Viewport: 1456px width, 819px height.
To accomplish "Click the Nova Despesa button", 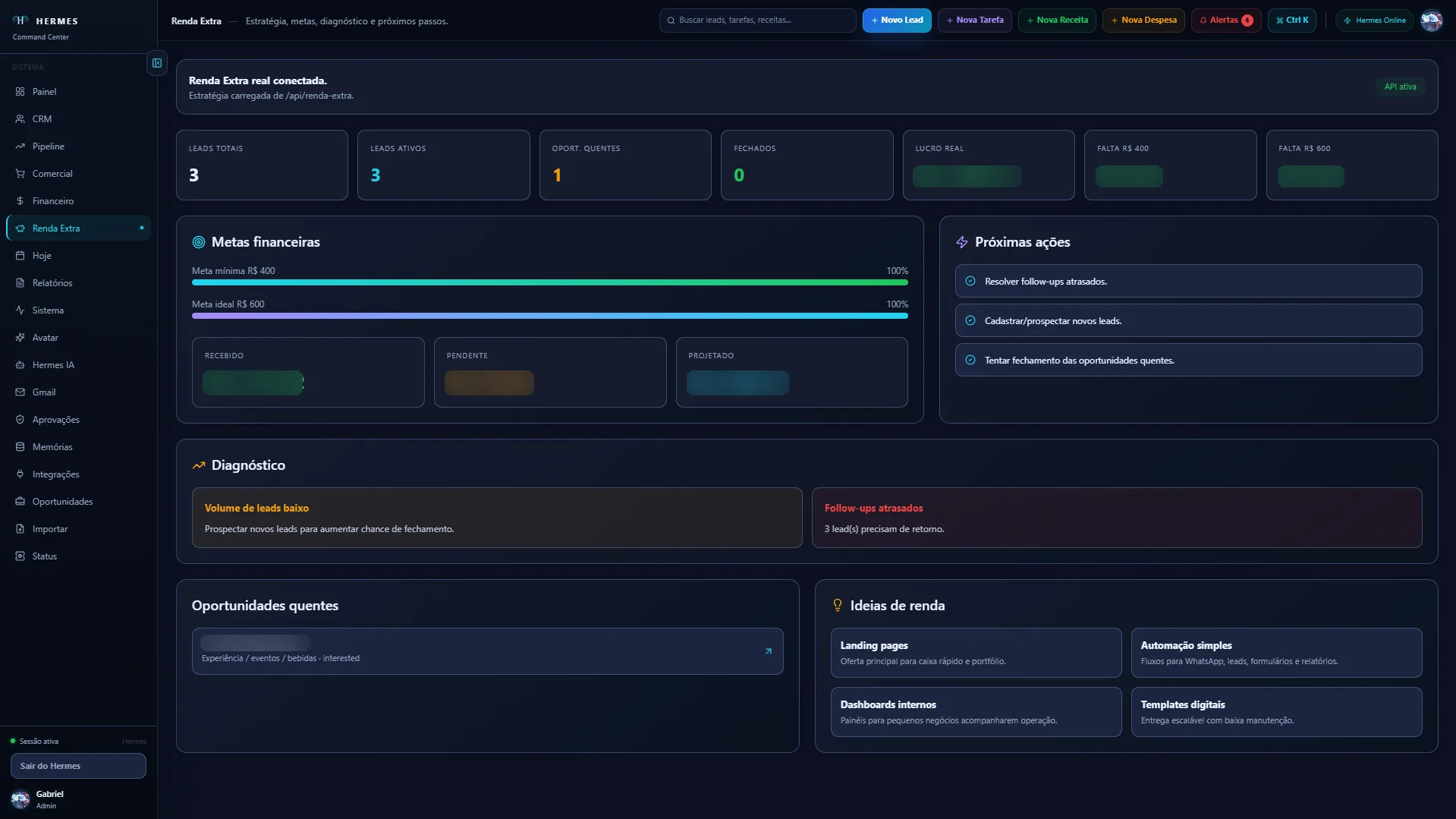I will (x=1143, y=20).
